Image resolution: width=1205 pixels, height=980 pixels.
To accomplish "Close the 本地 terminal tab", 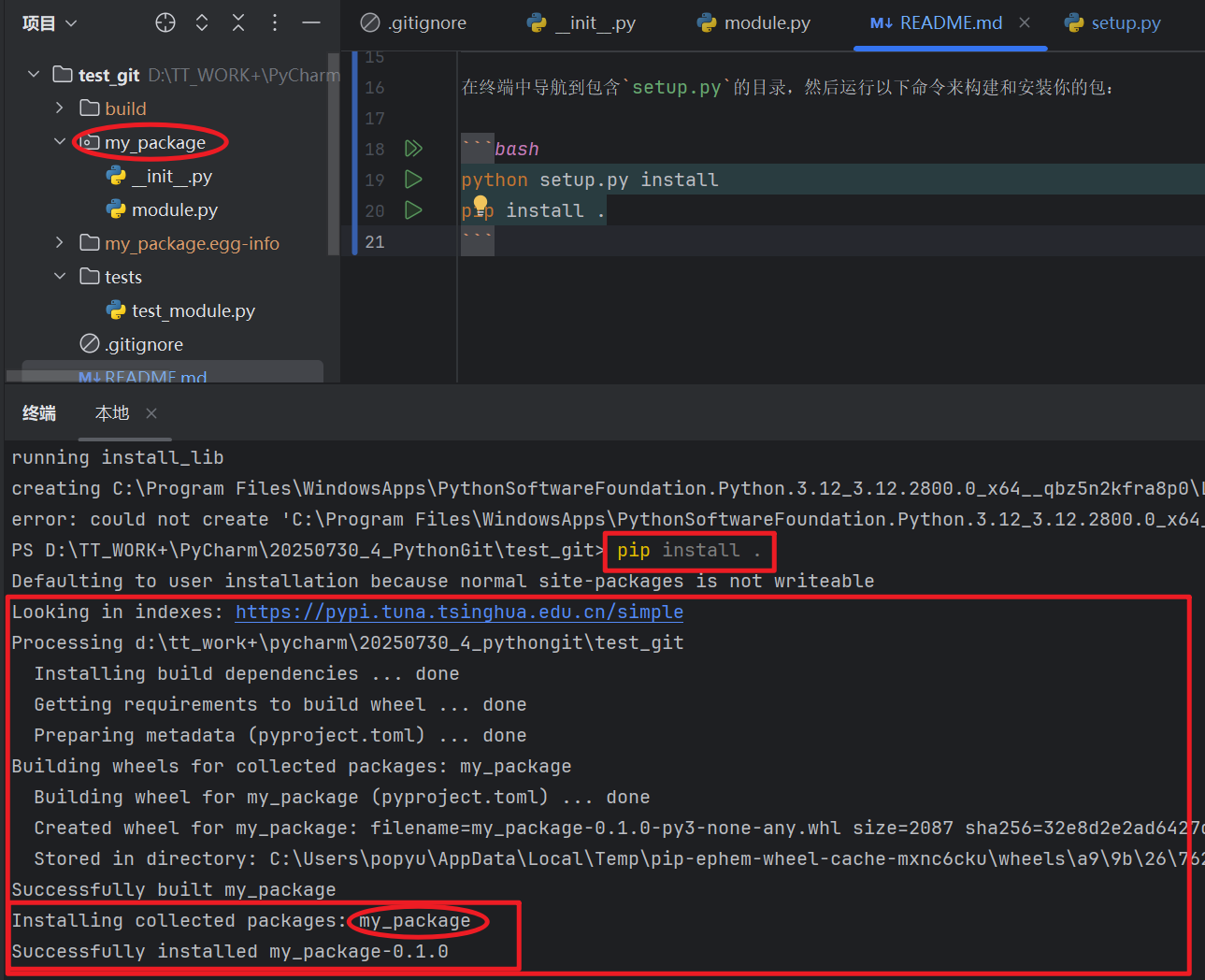I will [x=151, y=413].
